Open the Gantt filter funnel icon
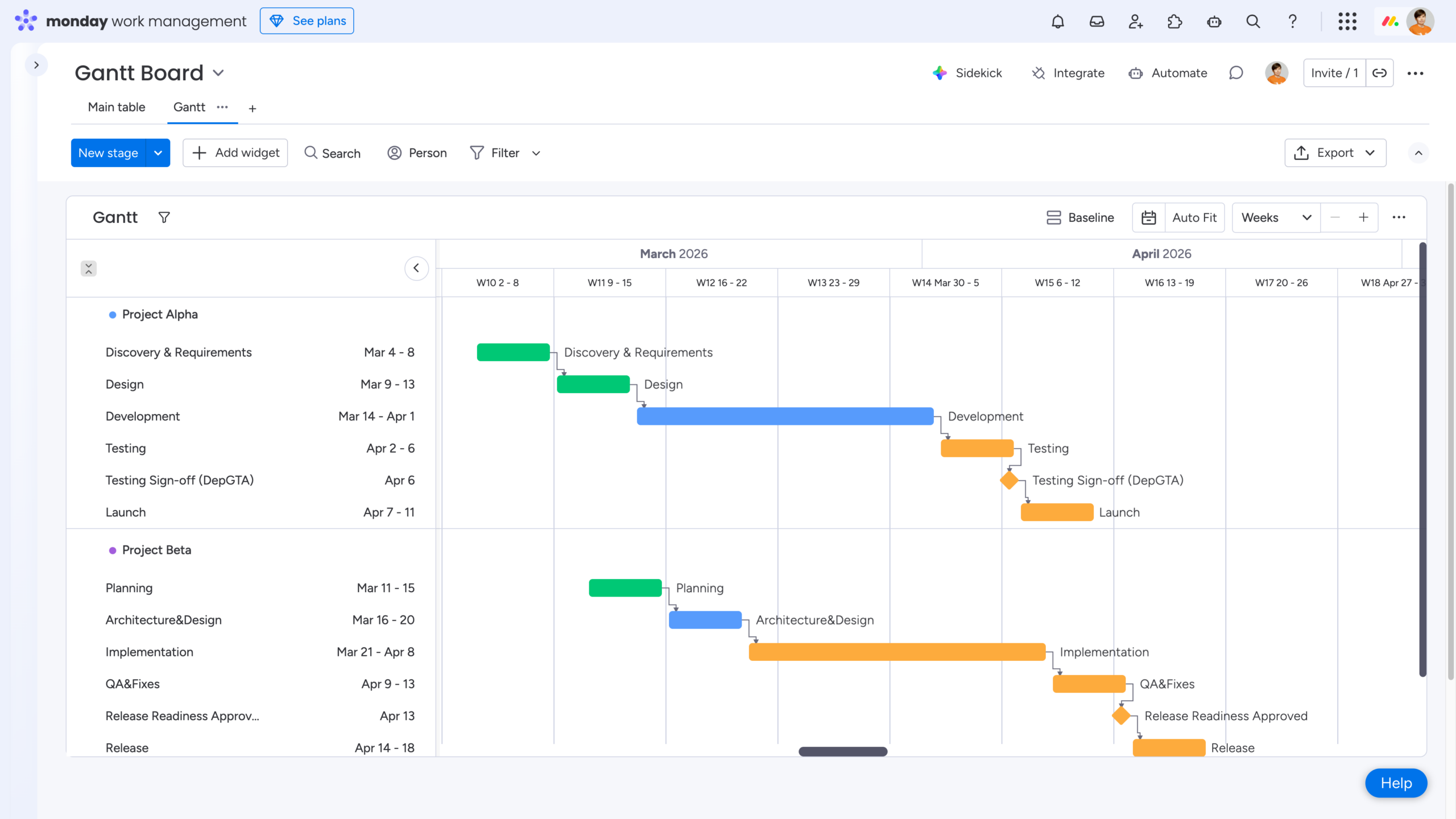Viewport: 1456px width, 819px height. point(164,217)
